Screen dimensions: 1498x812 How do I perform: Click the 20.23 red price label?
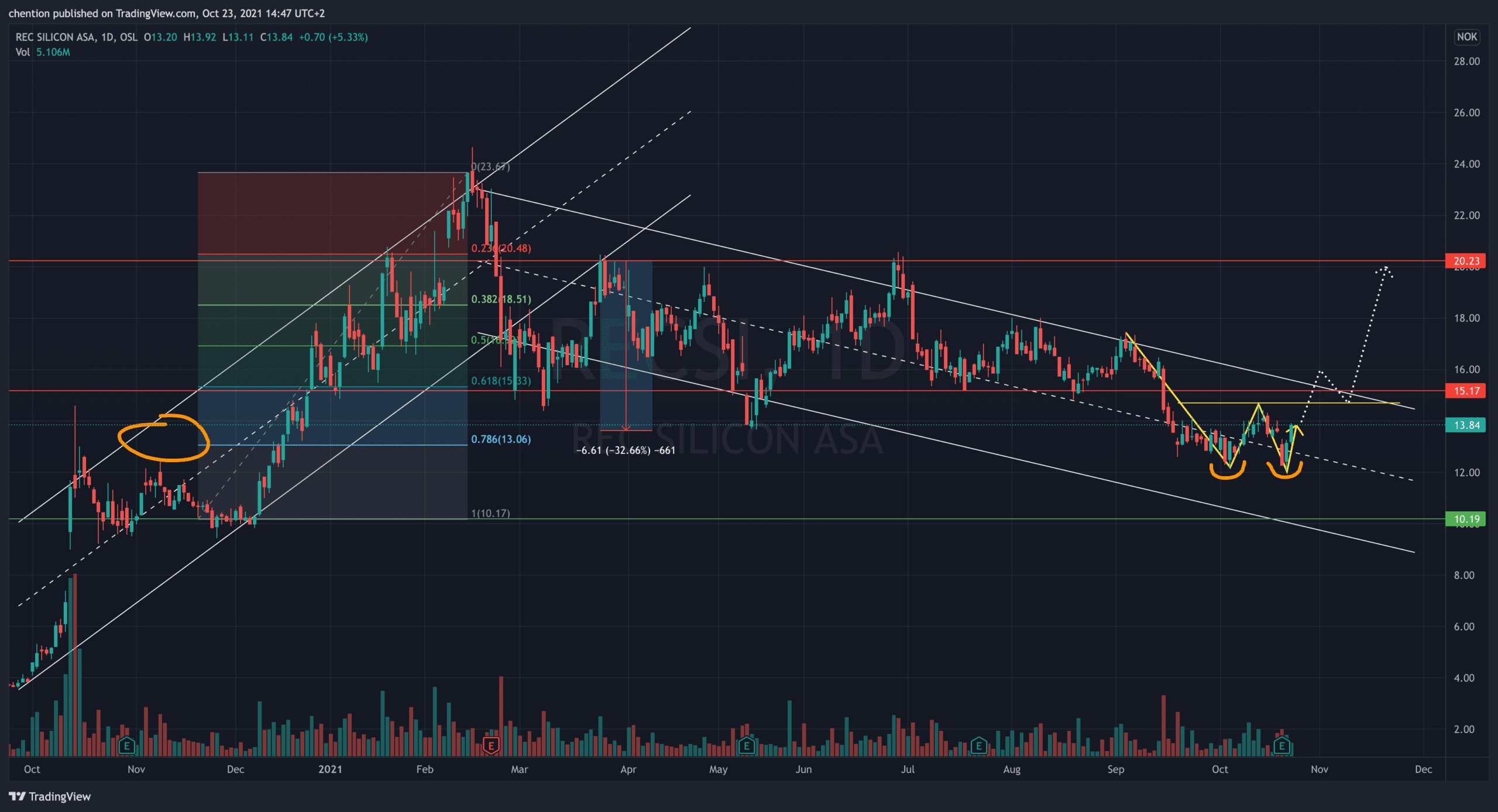point(1466,261)
